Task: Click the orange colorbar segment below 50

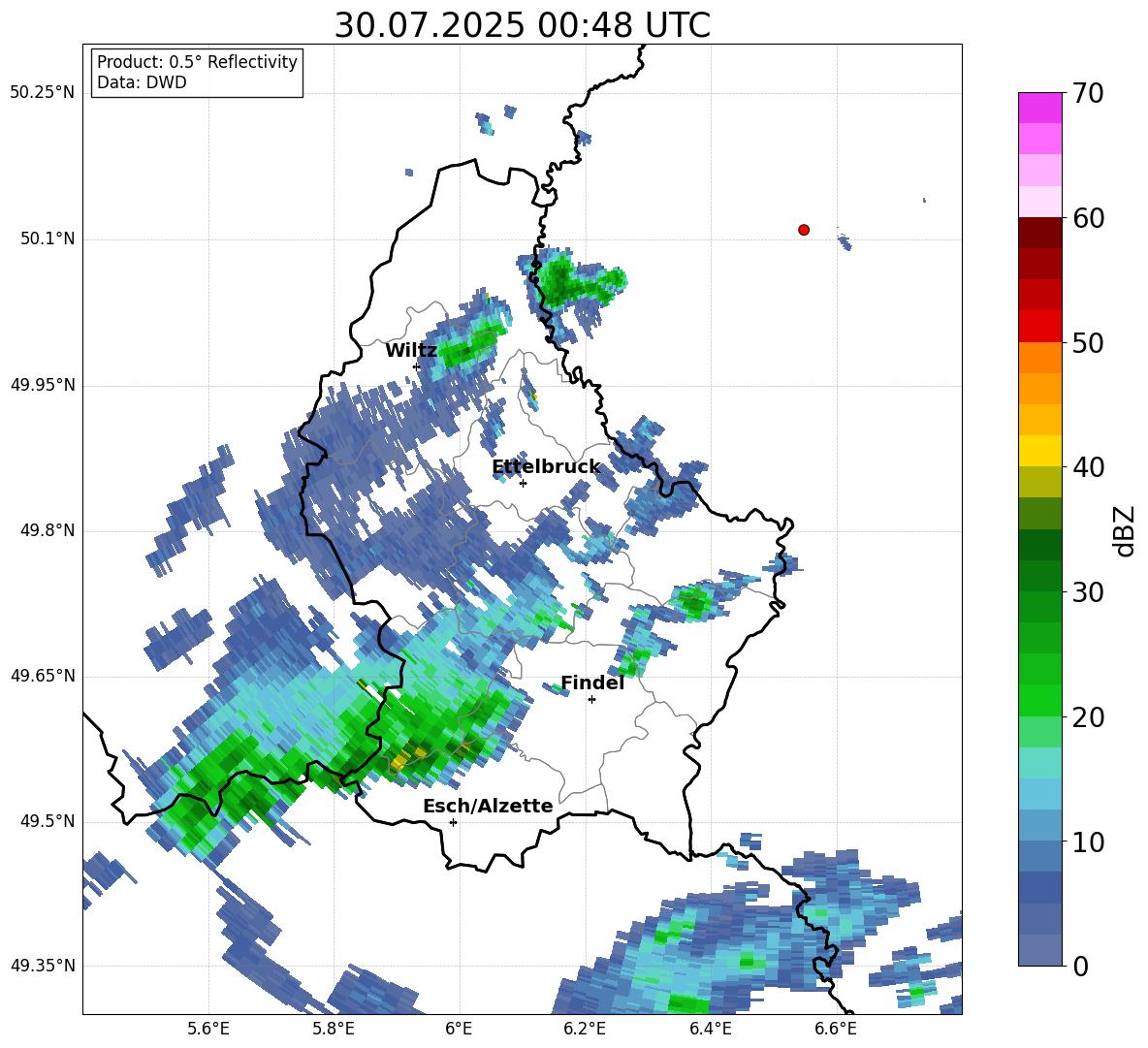Action: point(1039,358)
